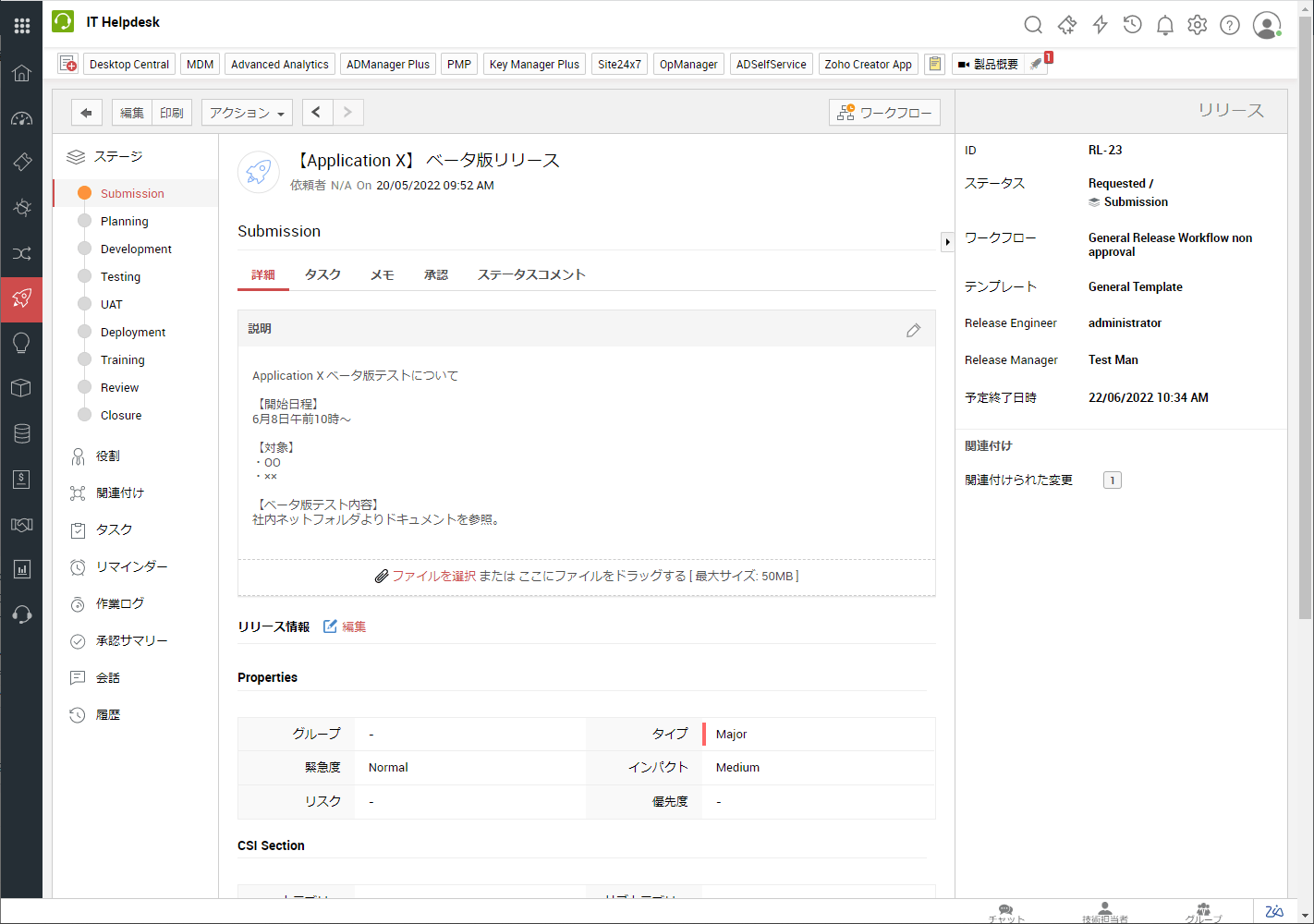Open the Solutions lightbulb icon in sidebar
Screen dimensions: 1314x924
tap(22, 344)
